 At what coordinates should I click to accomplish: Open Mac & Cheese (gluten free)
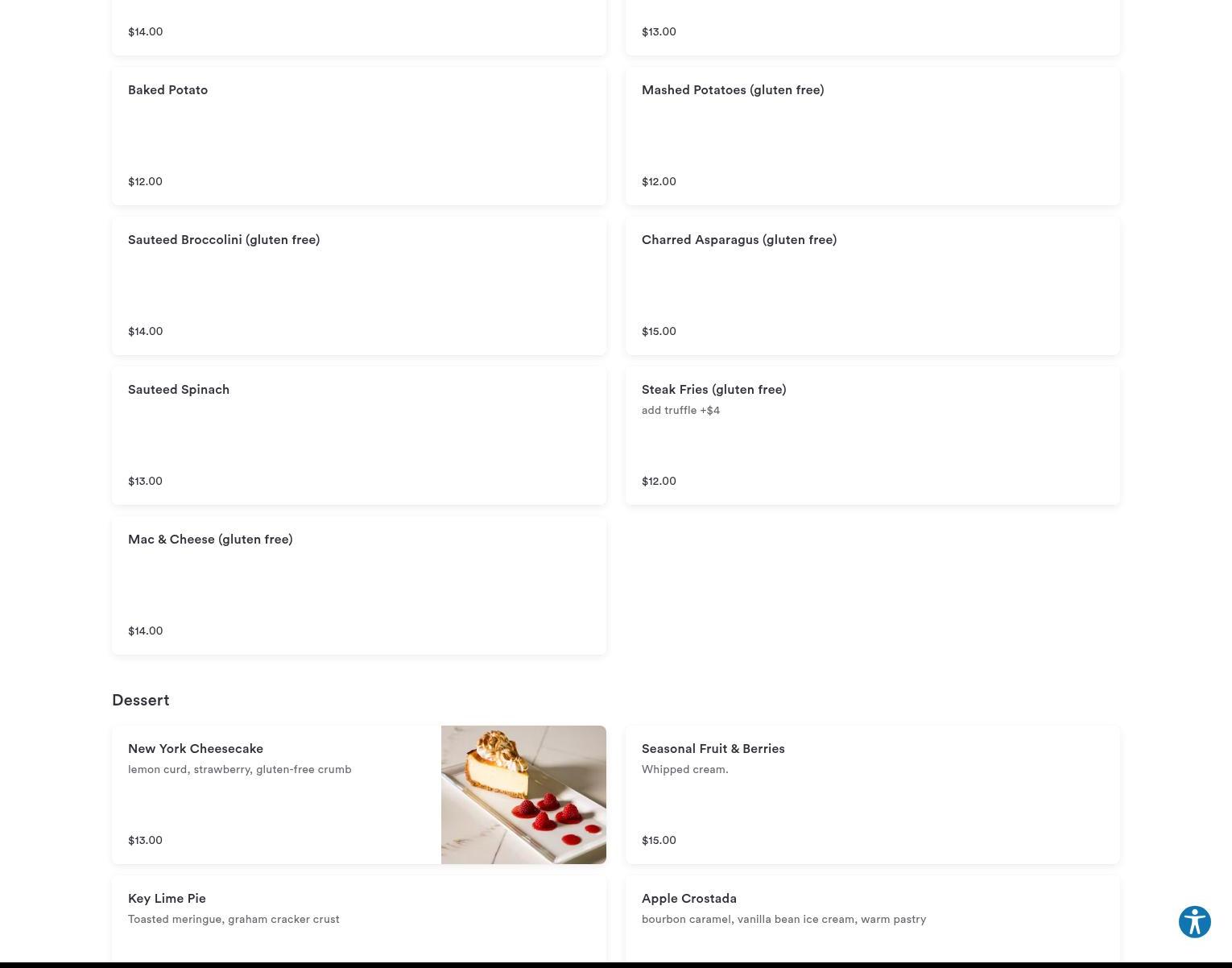[359, 585]
